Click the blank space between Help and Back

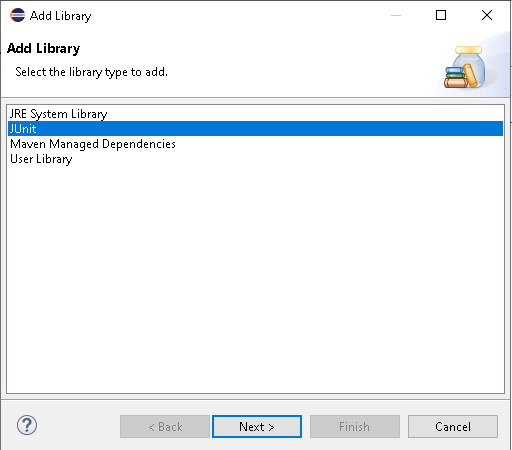(78, 426)
